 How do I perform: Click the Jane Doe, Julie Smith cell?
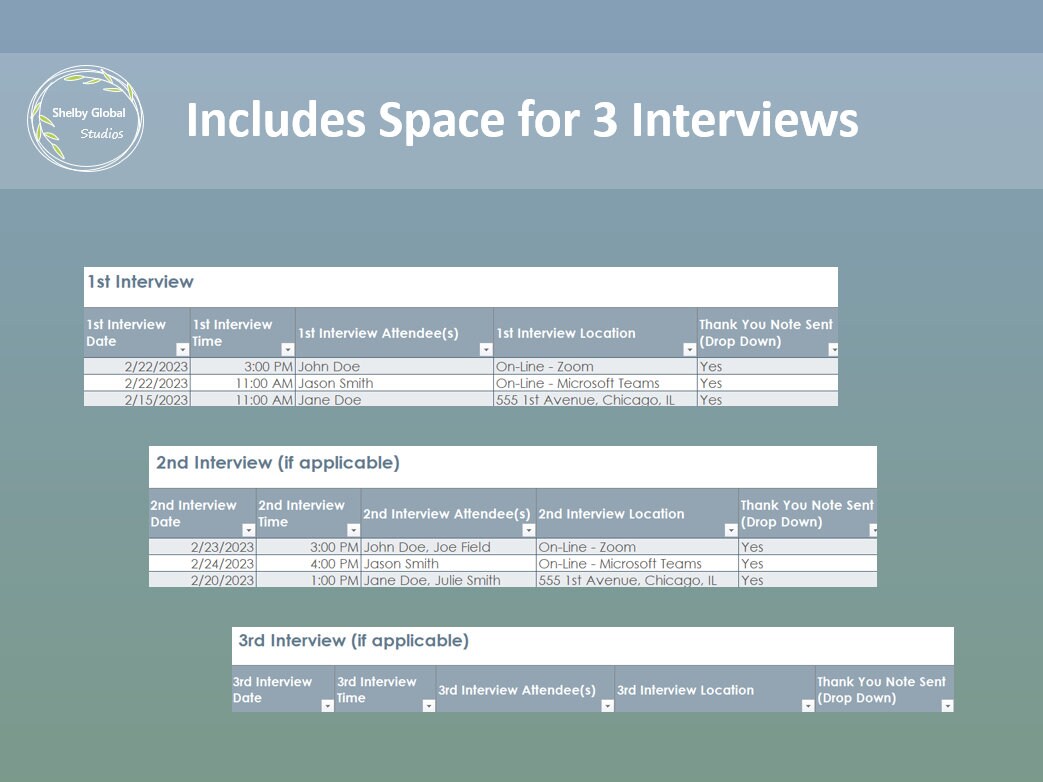449,580
